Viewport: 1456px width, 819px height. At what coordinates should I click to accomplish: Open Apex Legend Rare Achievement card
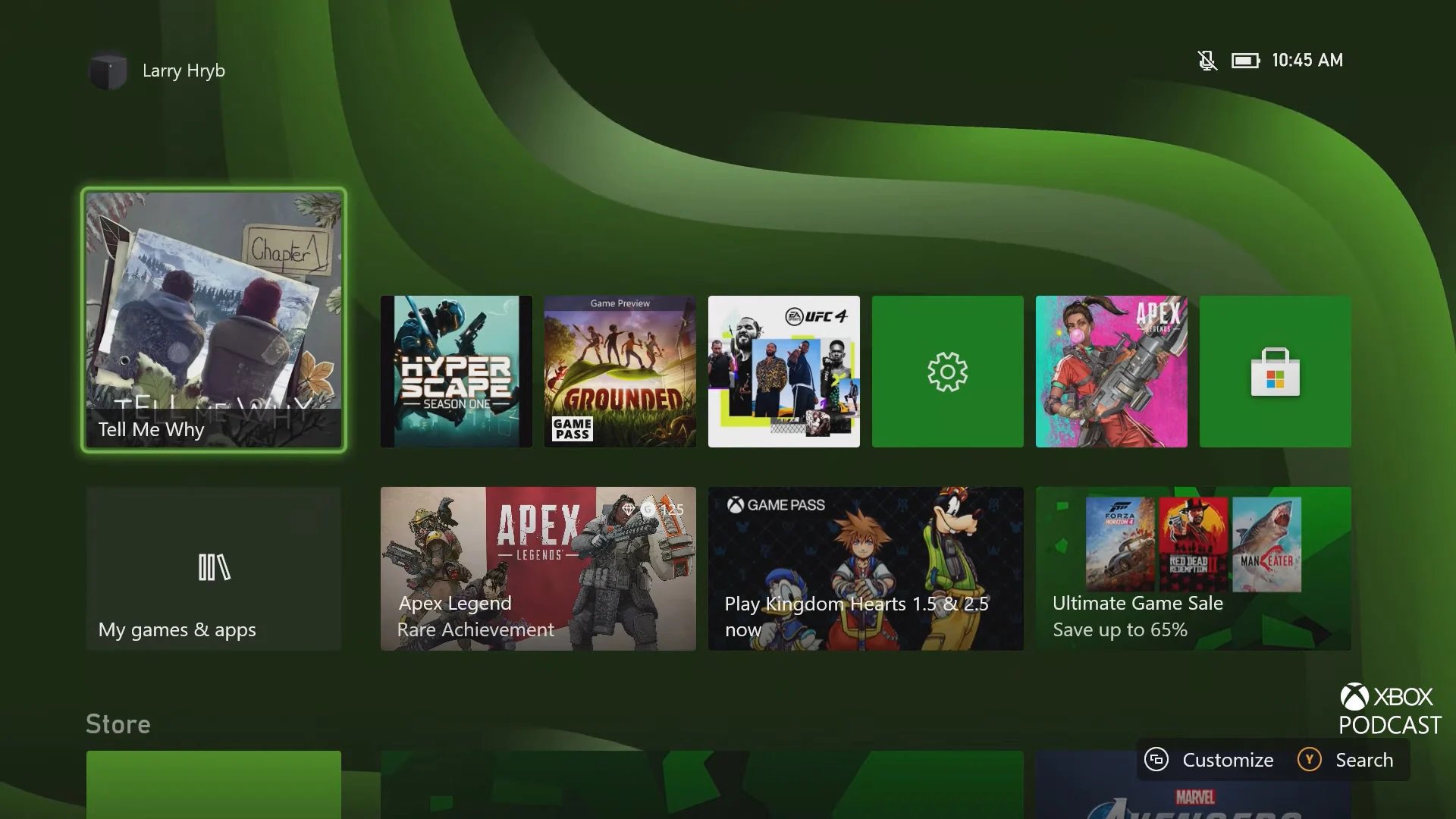pyautogui.click(x=538, y=569)
